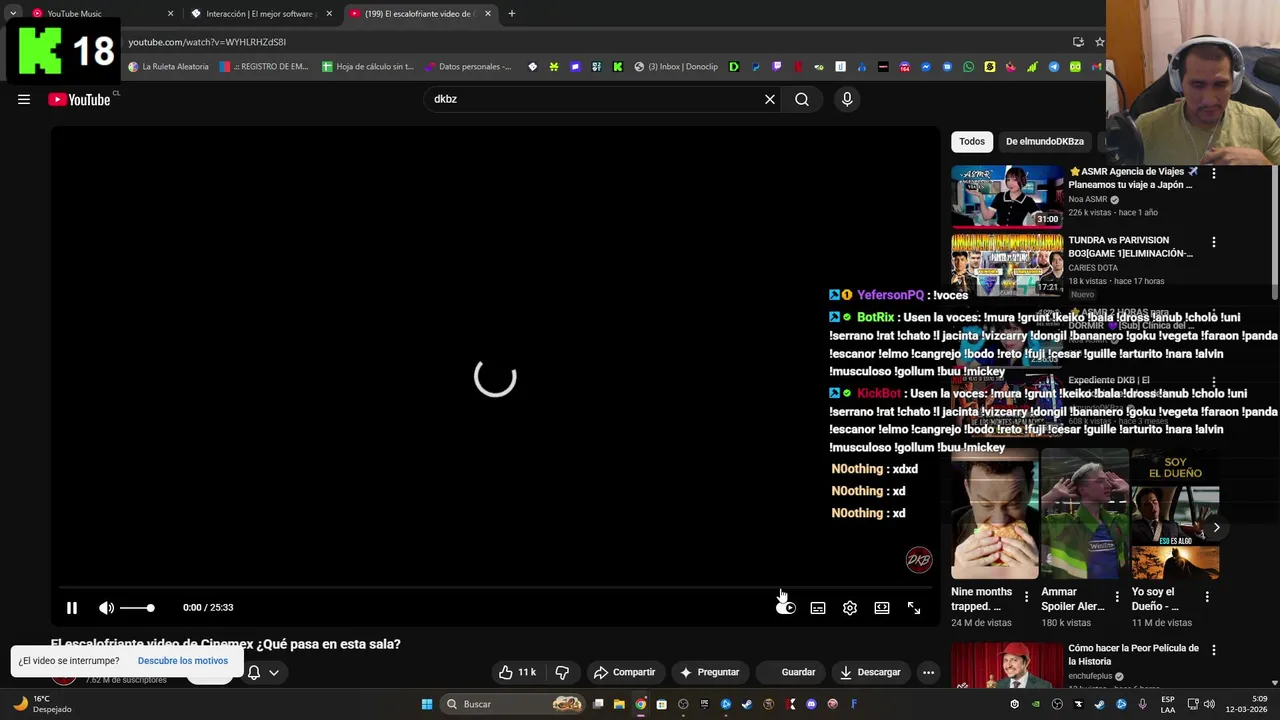Open Datos personales bookmark

468,67
